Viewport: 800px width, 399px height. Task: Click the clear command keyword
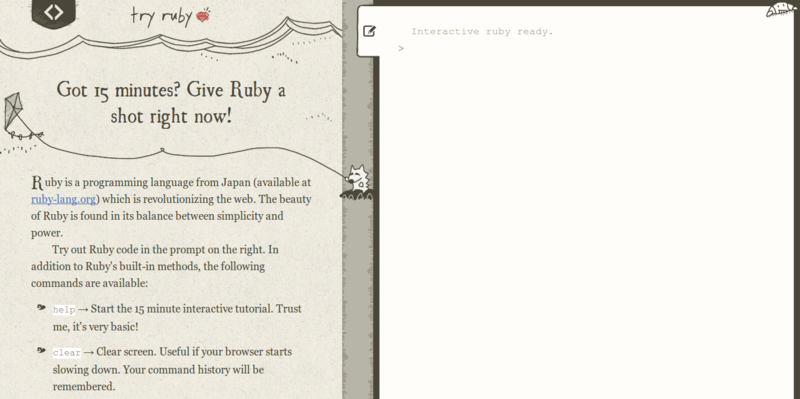pos(67,353)
